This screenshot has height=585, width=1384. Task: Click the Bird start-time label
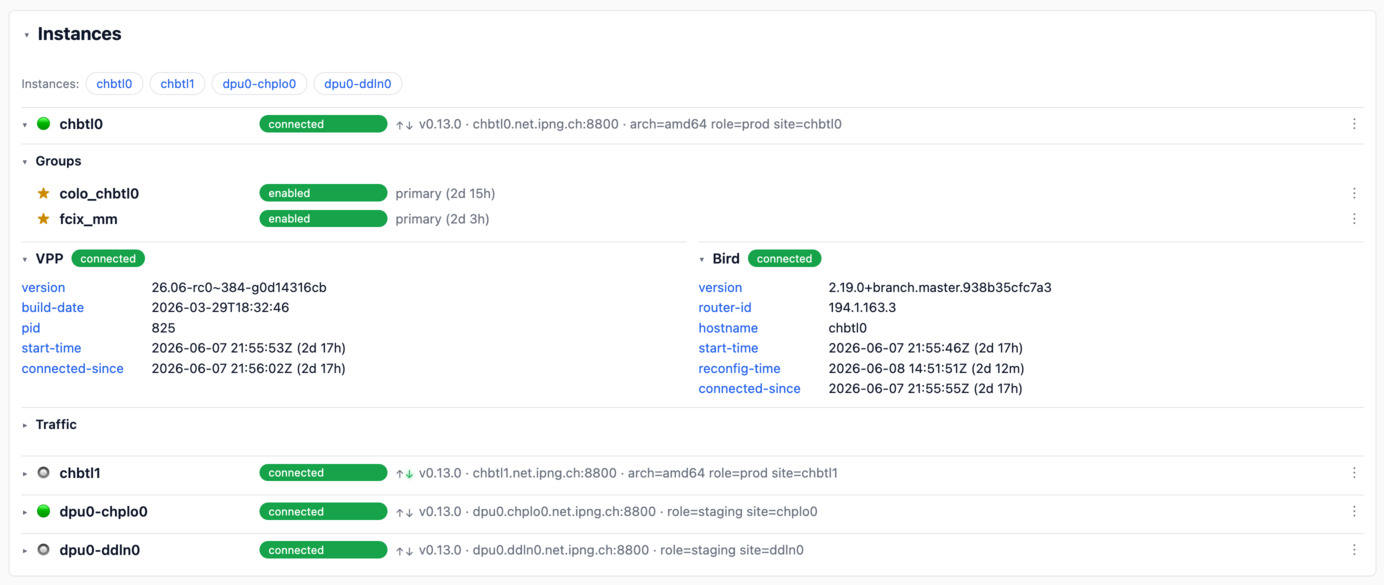pyautogui.click(x=728, y=348)
